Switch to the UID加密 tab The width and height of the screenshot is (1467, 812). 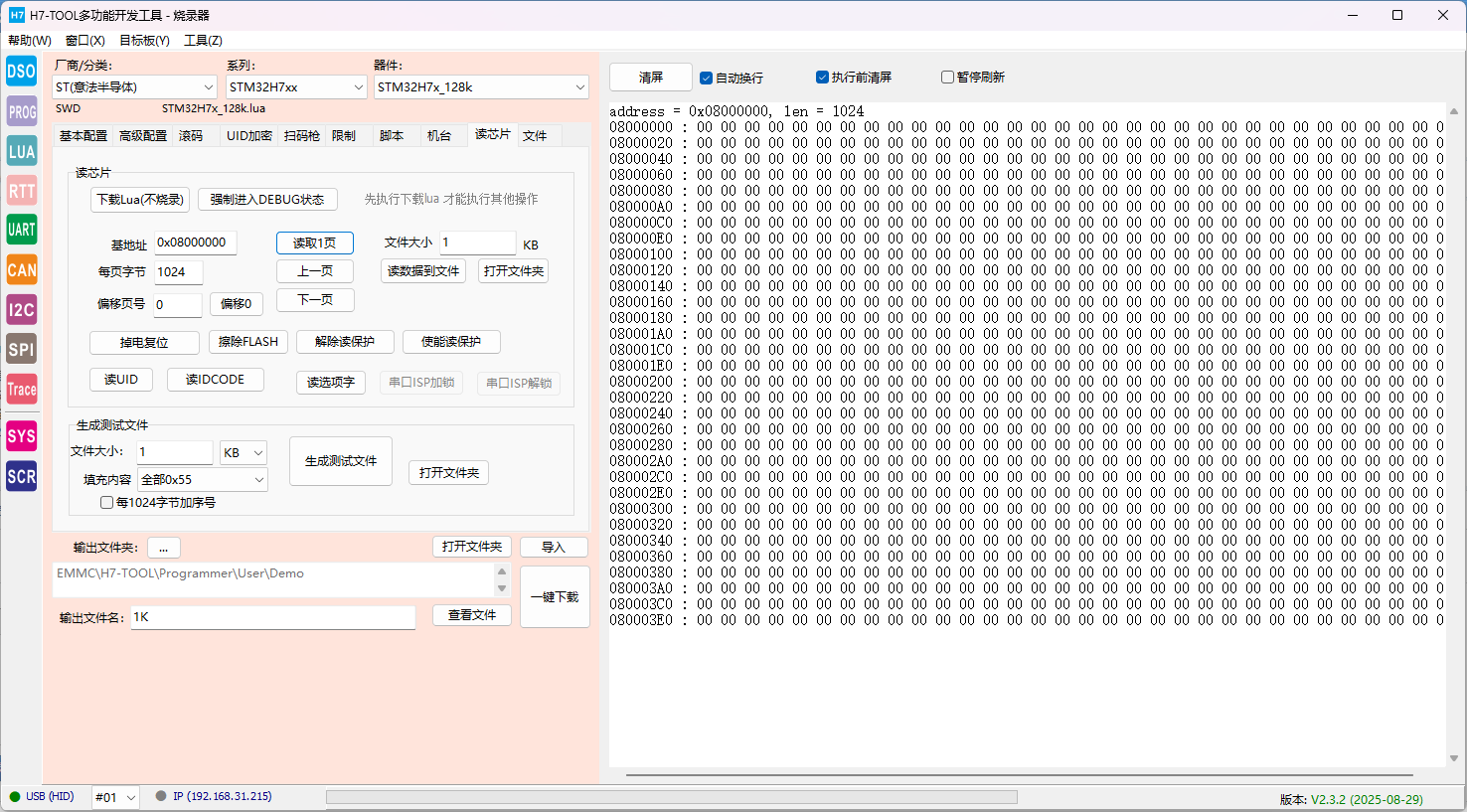click(248, 136)
